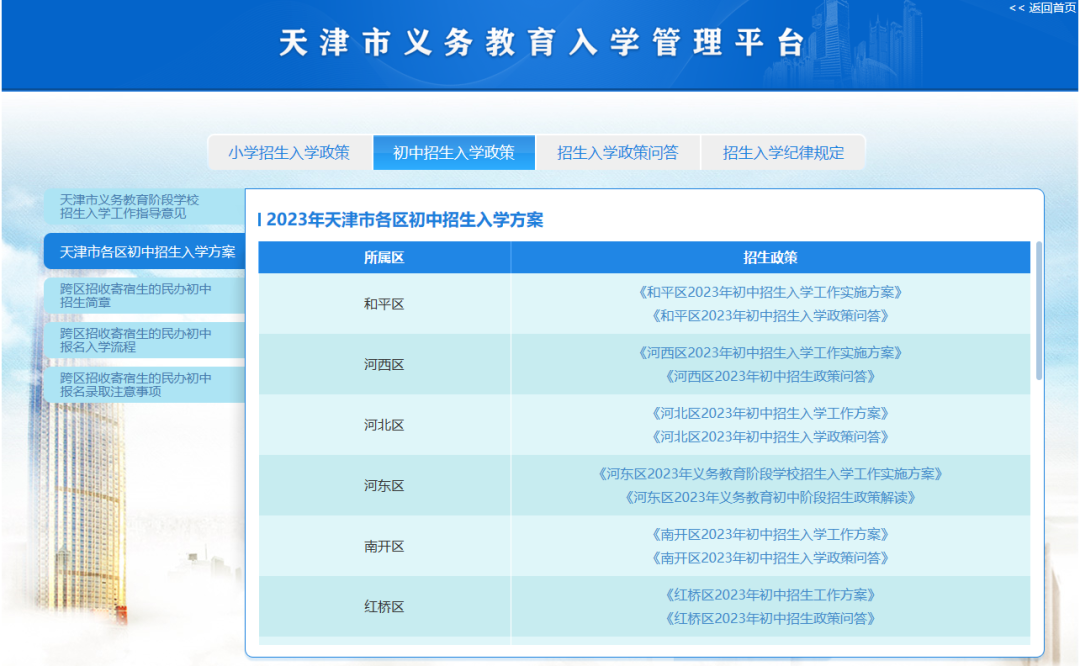Image resolution: width=1080 pixels, height=666 pixels.
Task: Open 《南开区2023年初中招生入学政策问答》 link
Action: point(770,558)
